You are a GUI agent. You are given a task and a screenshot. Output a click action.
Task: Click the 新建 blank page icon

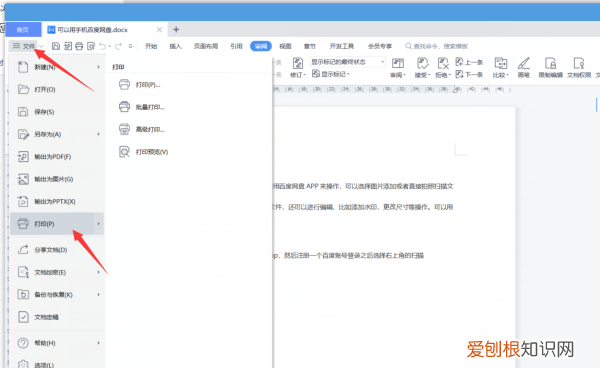click(23, 67)
